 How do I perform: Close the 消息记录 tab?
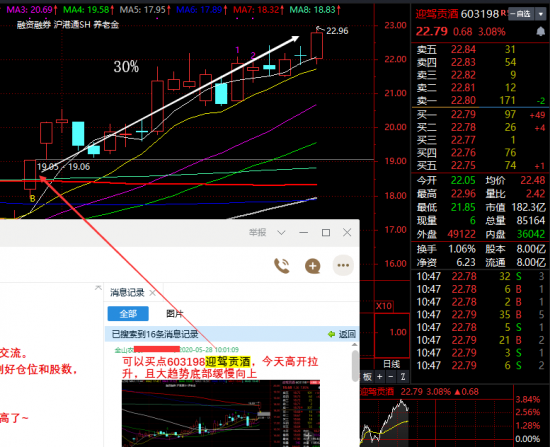pyautogui.click(x=153, y=293)
